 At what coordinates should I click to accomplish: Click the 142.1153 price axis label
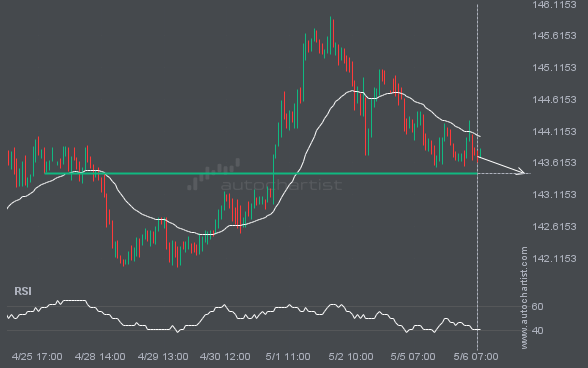554,258
